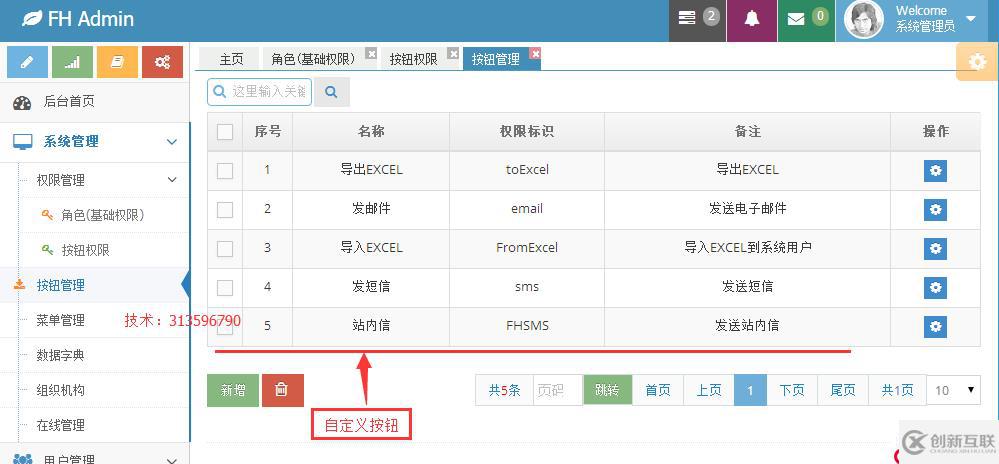Click the user avatar picture

click(x=863, y=20)
